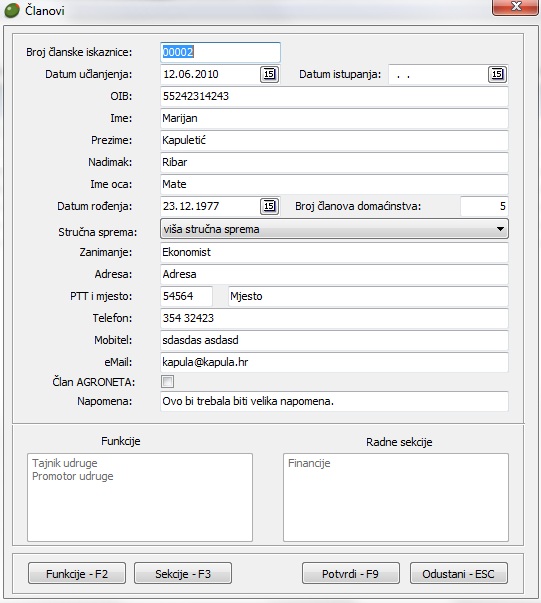The image size is (541, 603).
Task: Select Promotor udruge in Funkcije list
Action: (73, 476)
